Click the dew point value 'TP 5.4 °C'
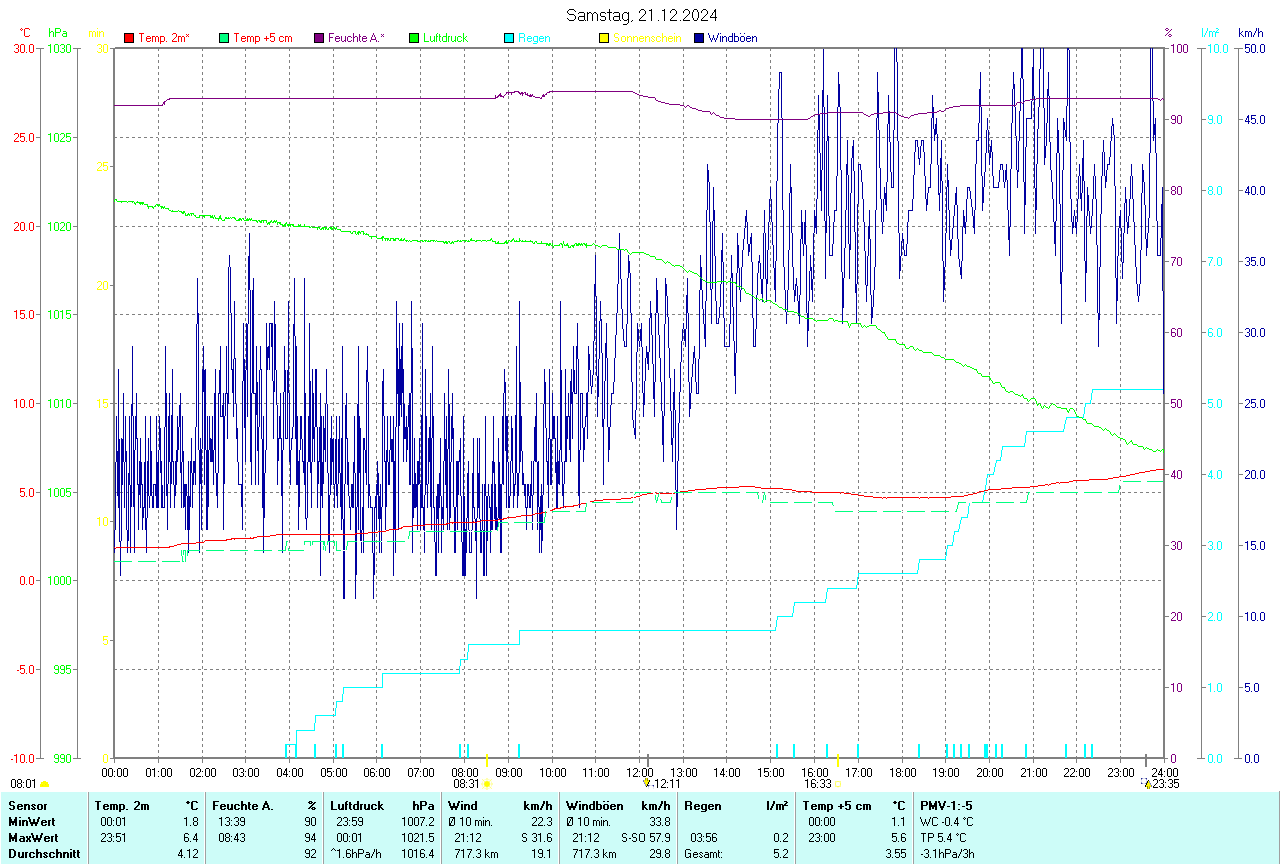Screen dimensions: 1280x864 943,838
